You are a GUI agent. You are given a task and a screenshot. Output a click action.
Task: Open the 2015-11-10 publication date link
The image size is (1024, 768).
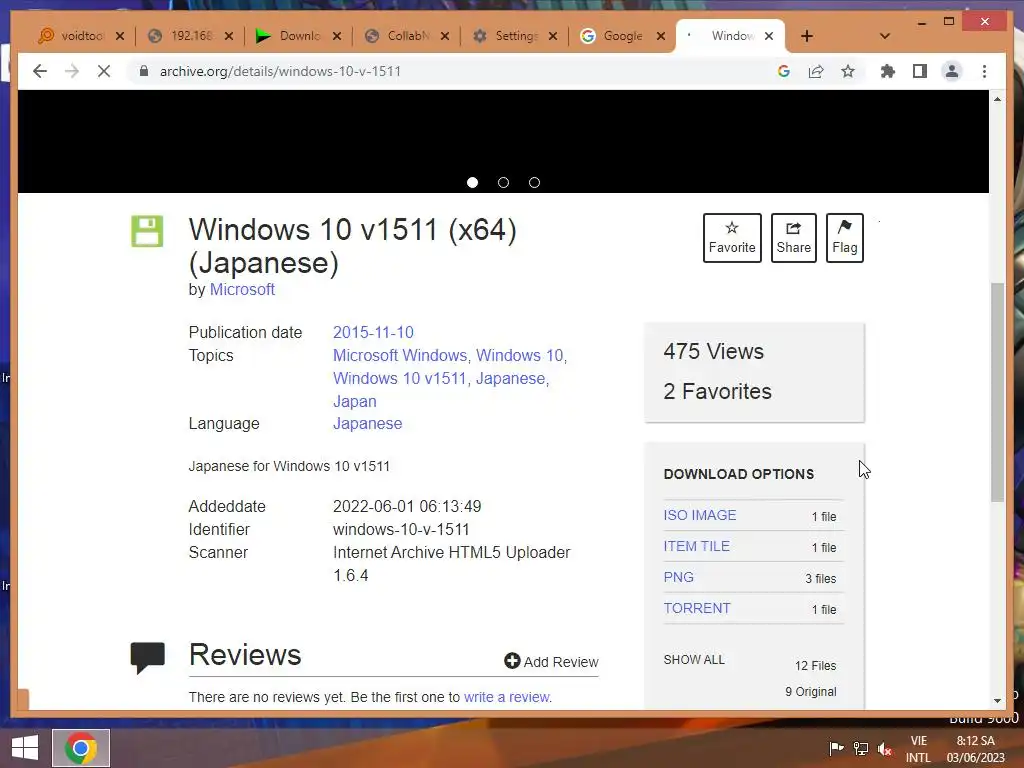(x=373, y=332)
